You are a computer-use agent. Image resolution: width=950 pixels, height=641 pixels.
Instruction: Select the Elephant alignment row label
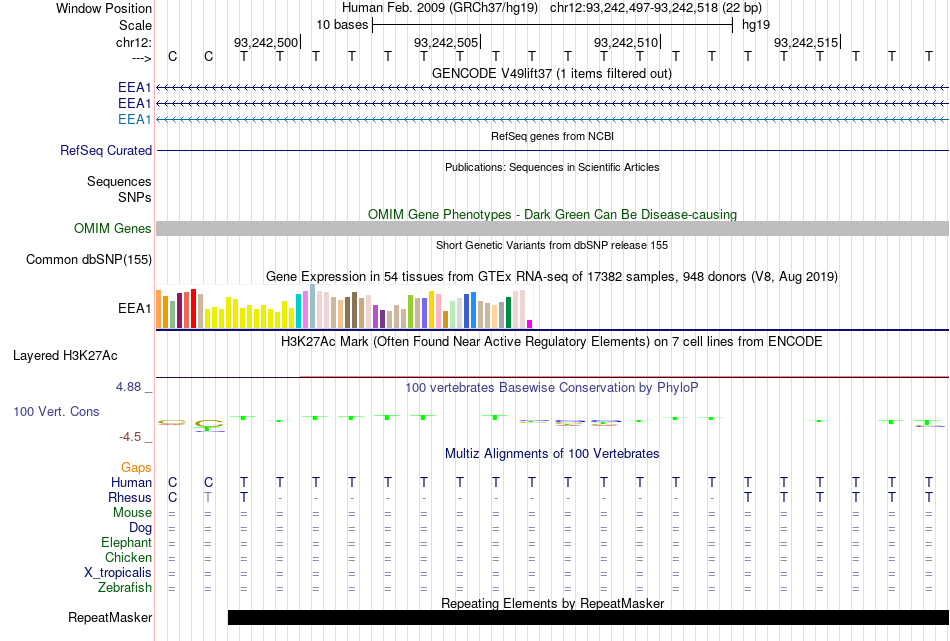point(126,542)
